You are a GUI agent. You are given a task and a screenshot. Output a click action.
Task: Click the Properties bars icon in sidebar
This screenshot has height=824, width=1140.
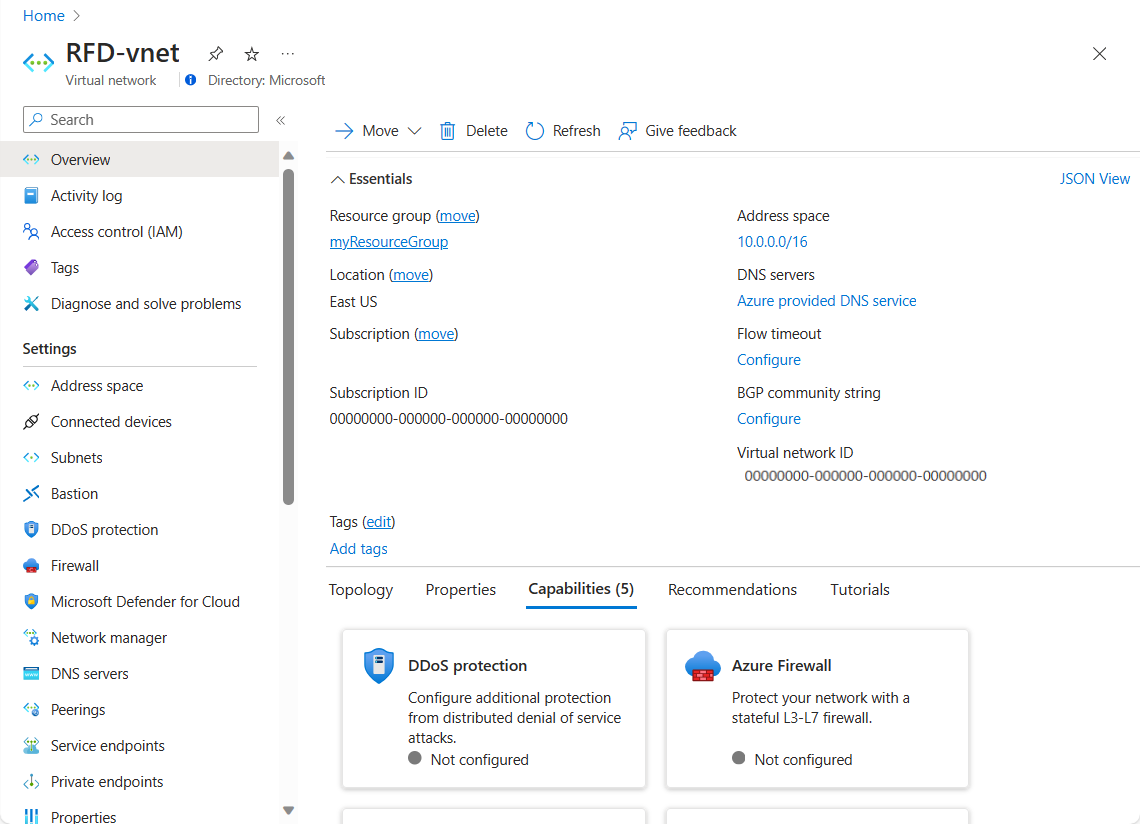click(x=31, y=817)
